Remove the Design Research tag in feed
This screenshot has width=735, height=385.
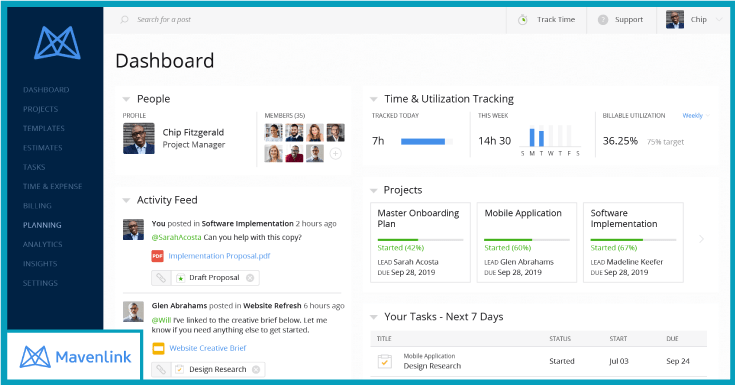[256, 370]
